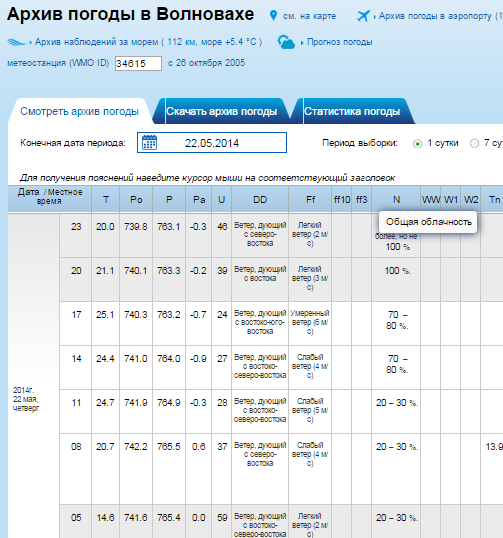Click temperature 14.6 in hour 05 row
The width and height of the screenshot is (503, 538).
coord(105,517)
